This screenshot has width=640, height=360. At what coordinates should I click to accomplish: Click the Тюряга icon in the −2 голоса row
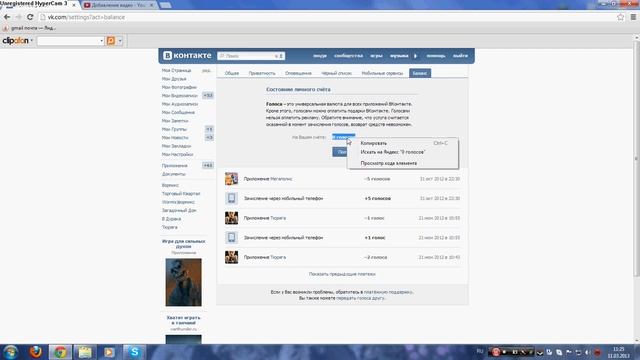pyautogui.click(x=231, y=257)
